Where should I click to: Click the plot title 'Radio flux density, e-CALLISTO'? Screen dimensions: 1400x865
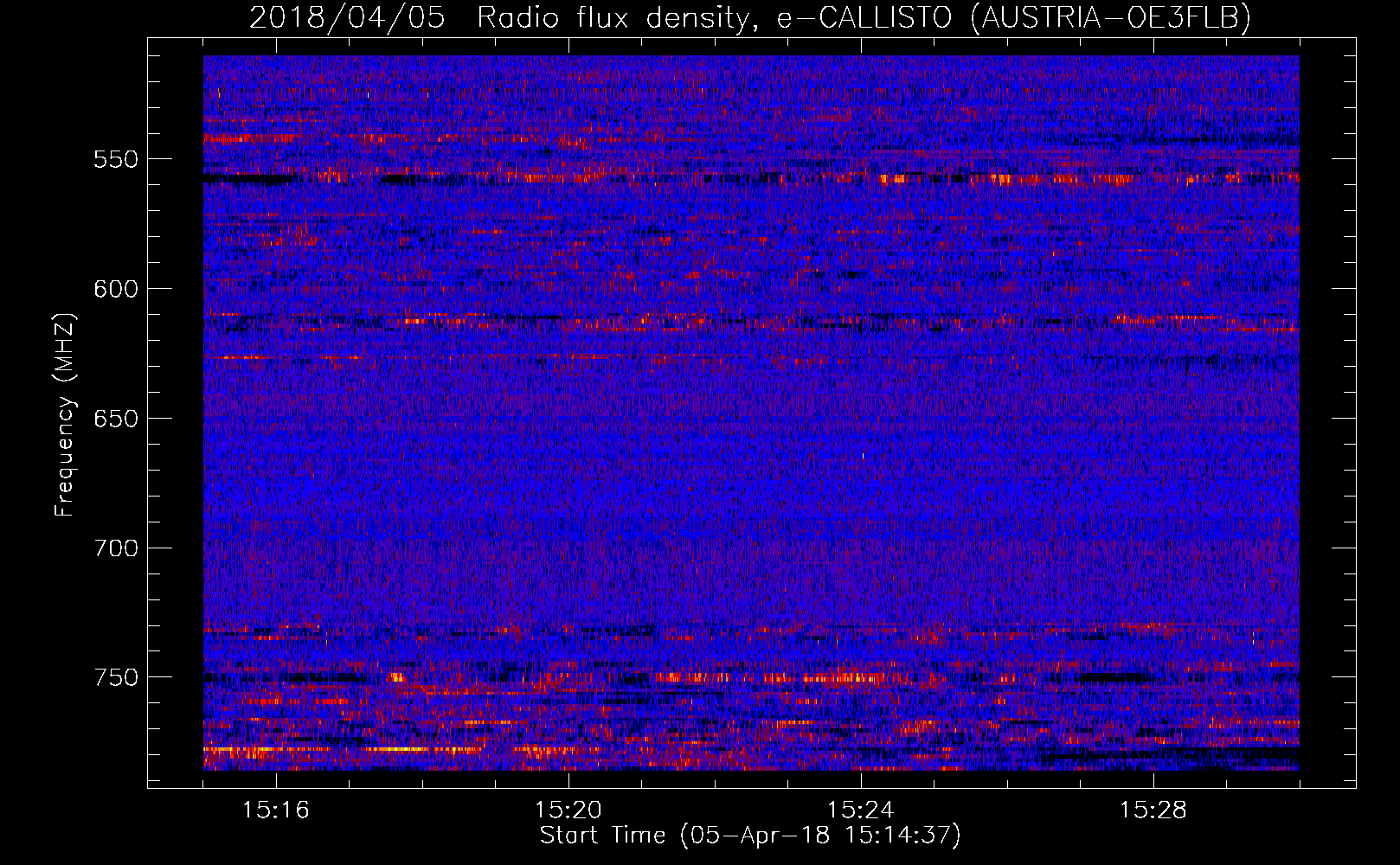(714, 17)
